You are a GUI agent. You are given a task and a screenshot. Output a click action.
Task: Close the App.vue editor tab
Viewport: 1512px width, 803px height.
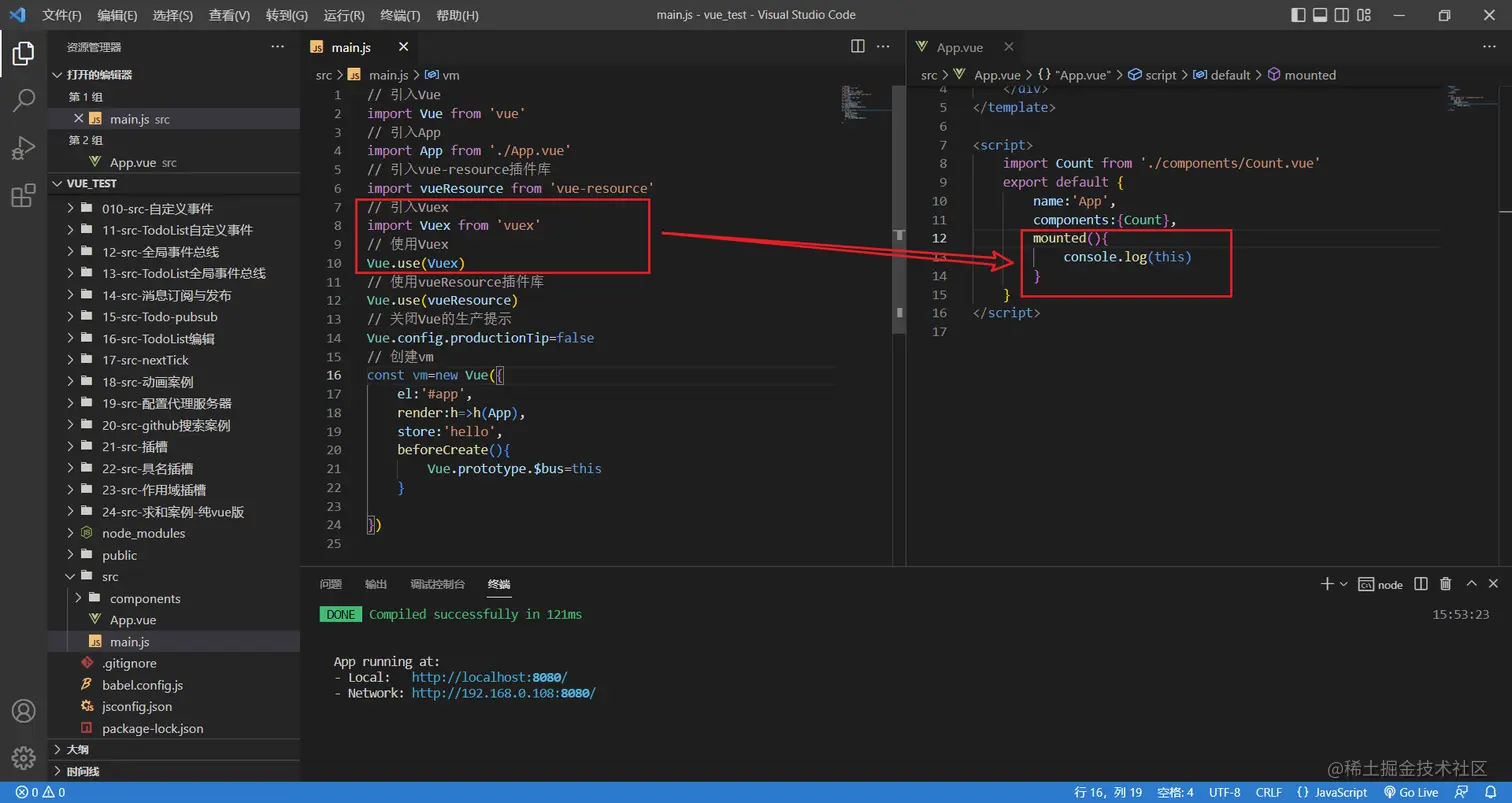[1008, 46]
